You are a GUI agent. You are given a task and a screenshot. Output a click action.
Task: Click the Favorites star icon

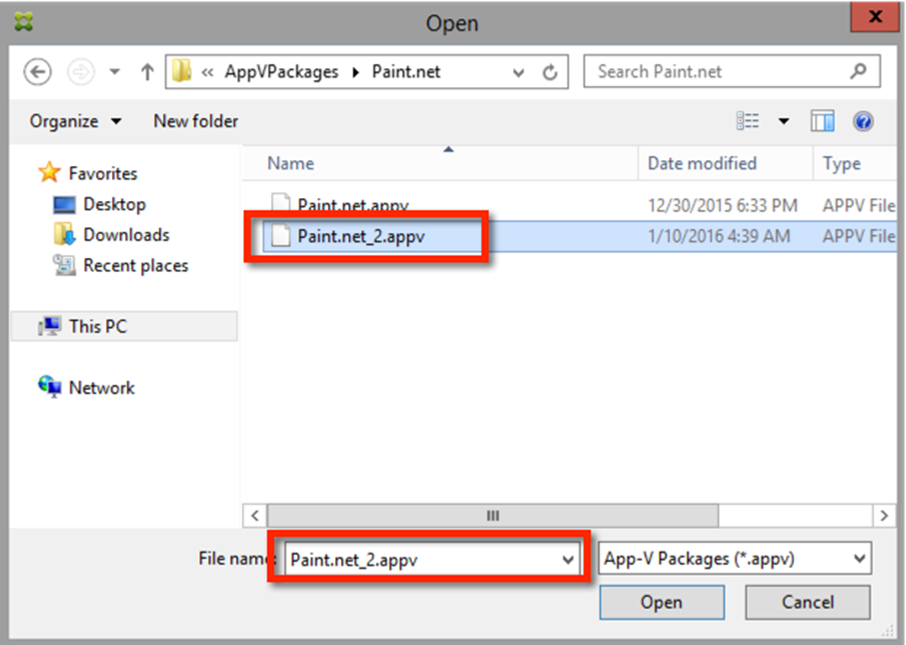click(x=49, y=172)
